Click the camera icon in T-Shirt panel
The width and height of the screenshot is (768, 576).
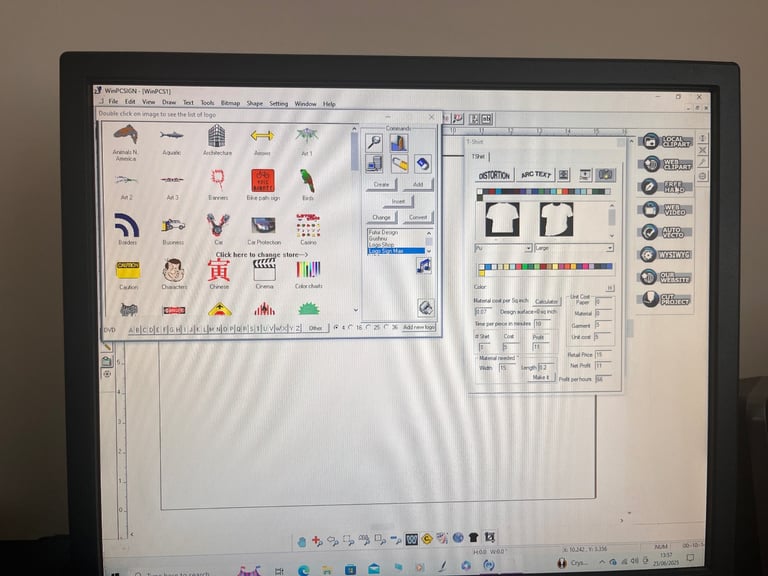[605, 174]
